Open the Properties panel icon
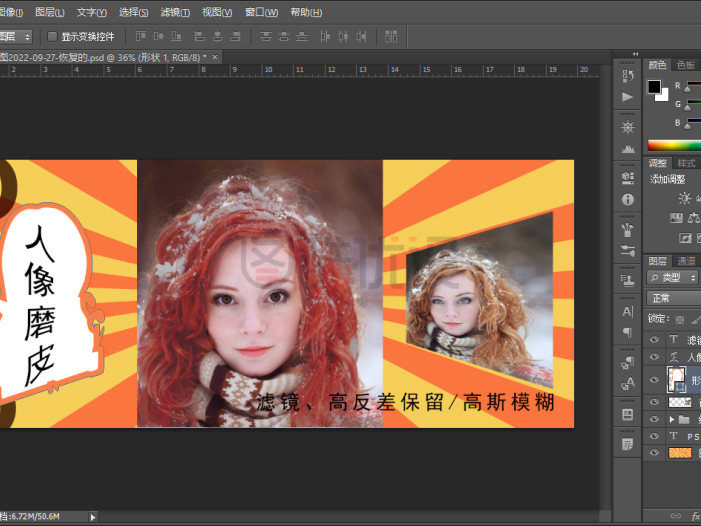The image size is (701, 526). pyautogui.click(x=628, y=178)
